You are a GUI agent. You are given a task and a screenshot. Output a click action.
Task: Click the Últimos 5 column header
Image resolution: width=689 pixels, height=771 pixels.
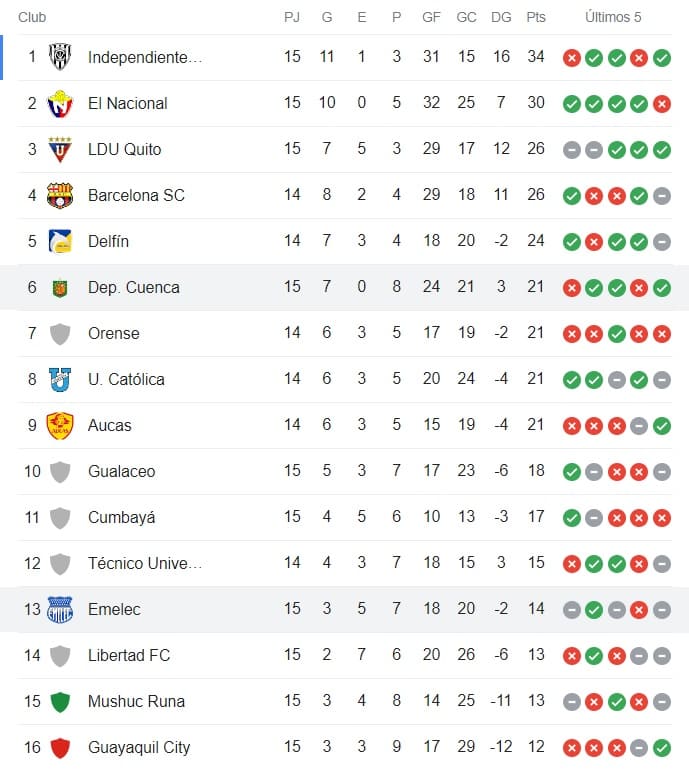coord(613,17)
